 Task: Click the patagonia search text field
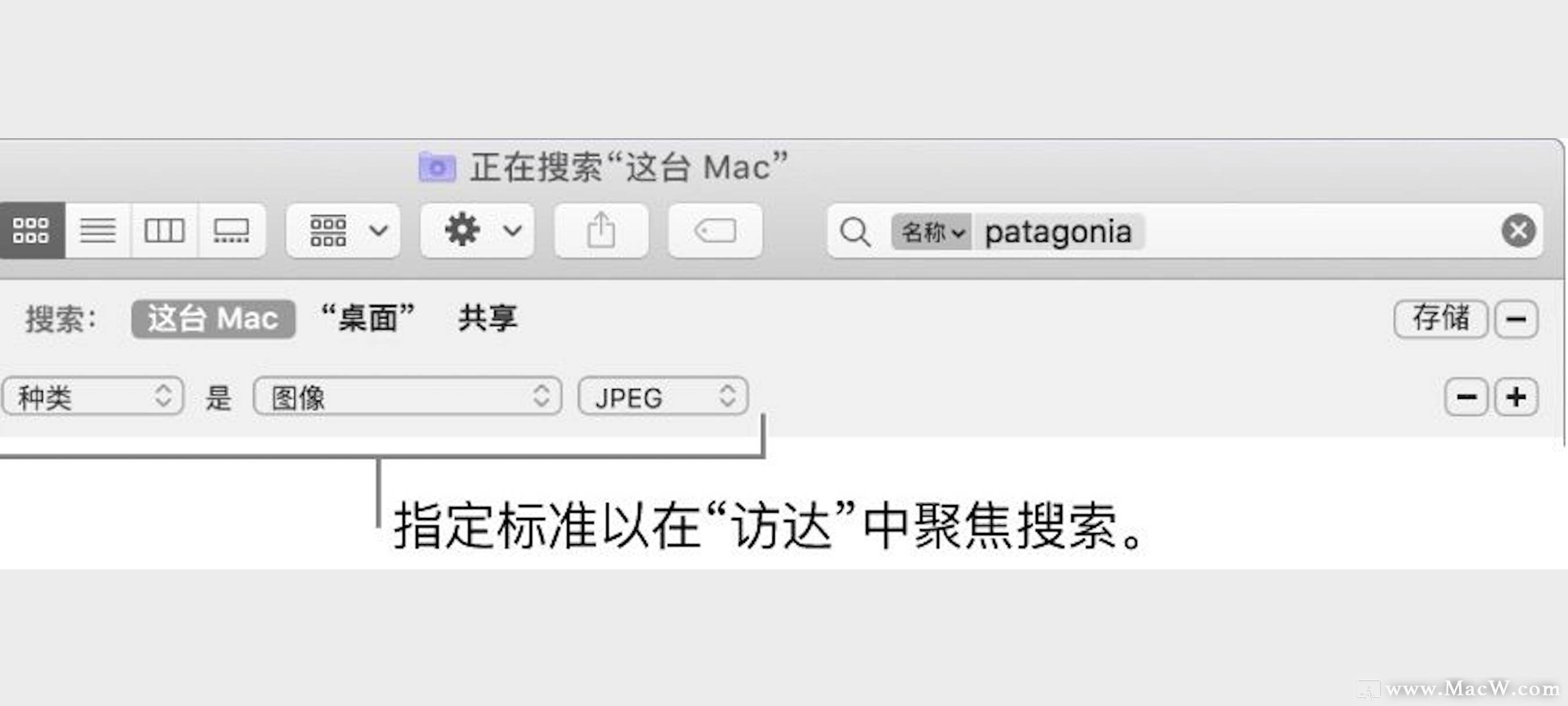(1058, 232)
